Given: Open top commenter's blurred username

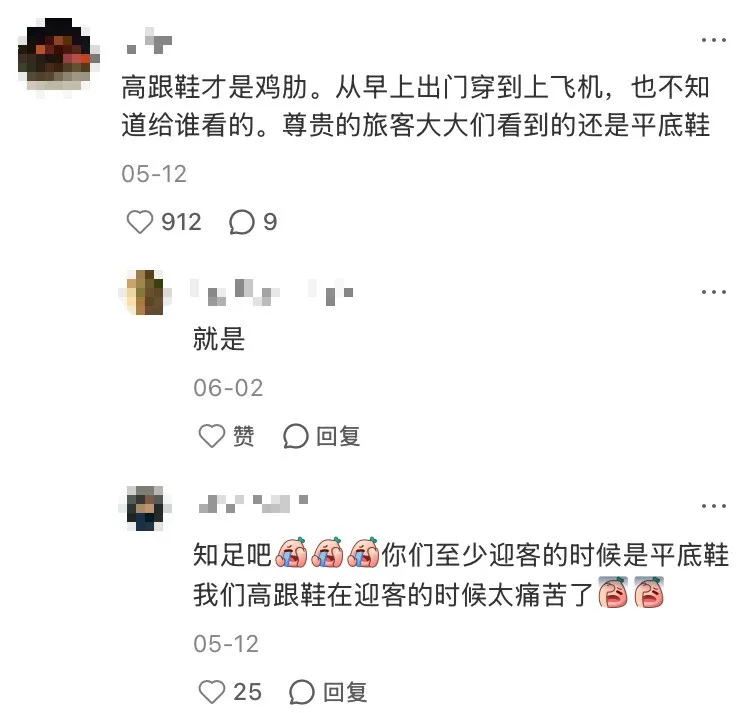Looking at the screenshot, I should (x=149, y=42).
